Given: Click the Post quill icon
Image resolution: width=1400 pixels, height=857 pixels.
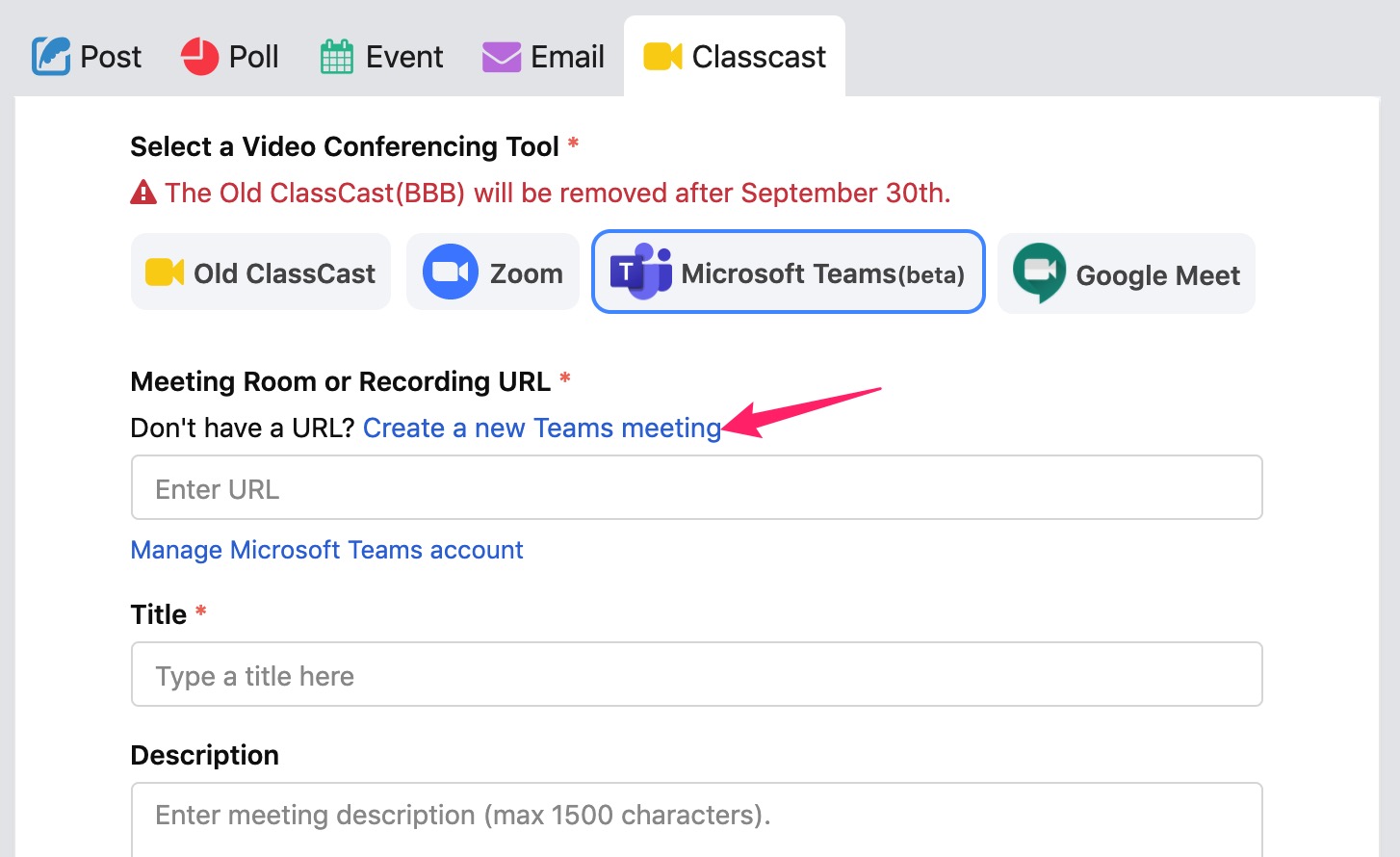Looking at the screenshot, I should coord(51,57).
